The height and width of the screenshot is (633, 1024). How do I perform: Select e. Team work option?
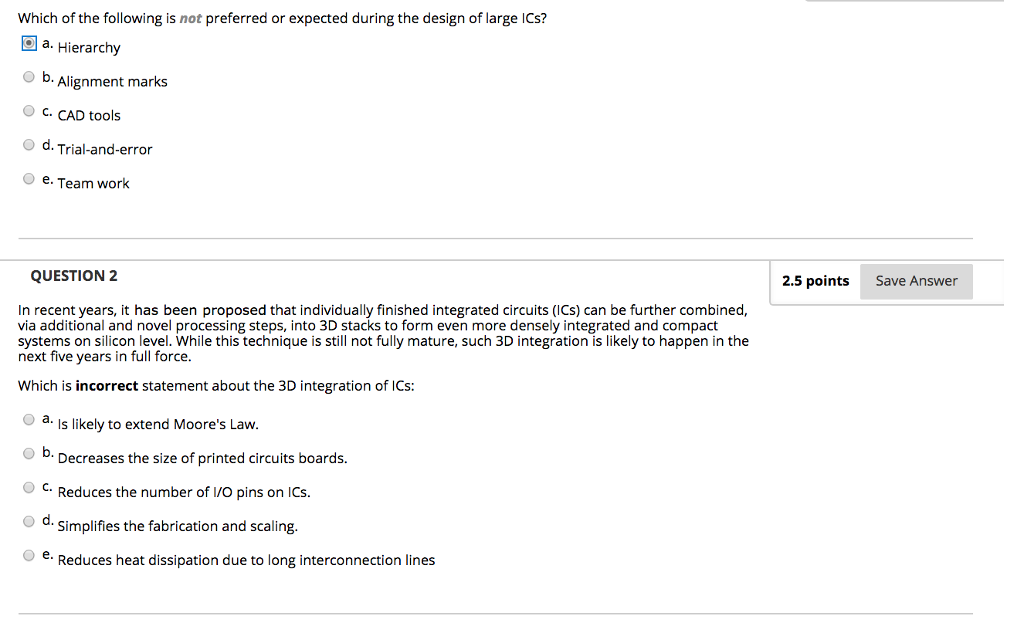pos(29,178)
